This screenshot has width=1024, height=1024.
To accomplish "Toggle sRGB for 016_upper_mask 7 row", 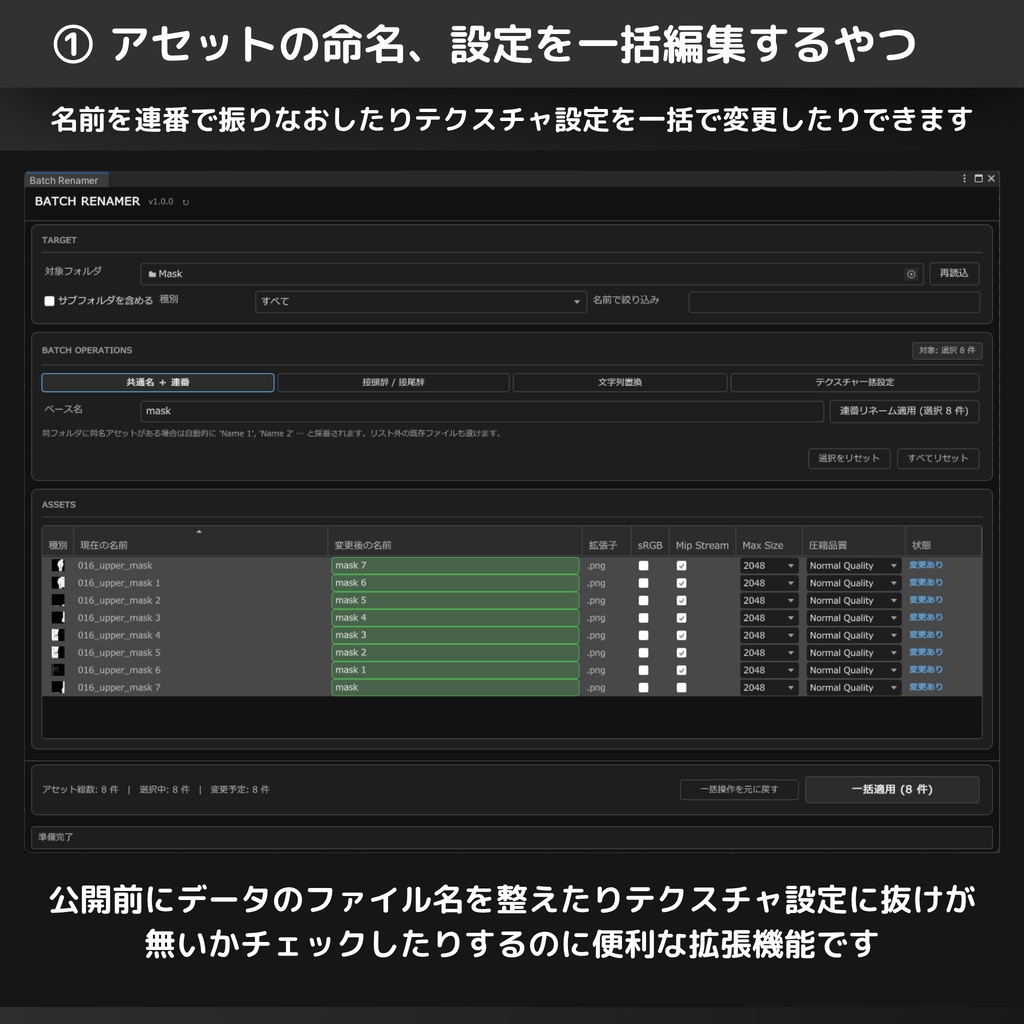I will 643,687.
